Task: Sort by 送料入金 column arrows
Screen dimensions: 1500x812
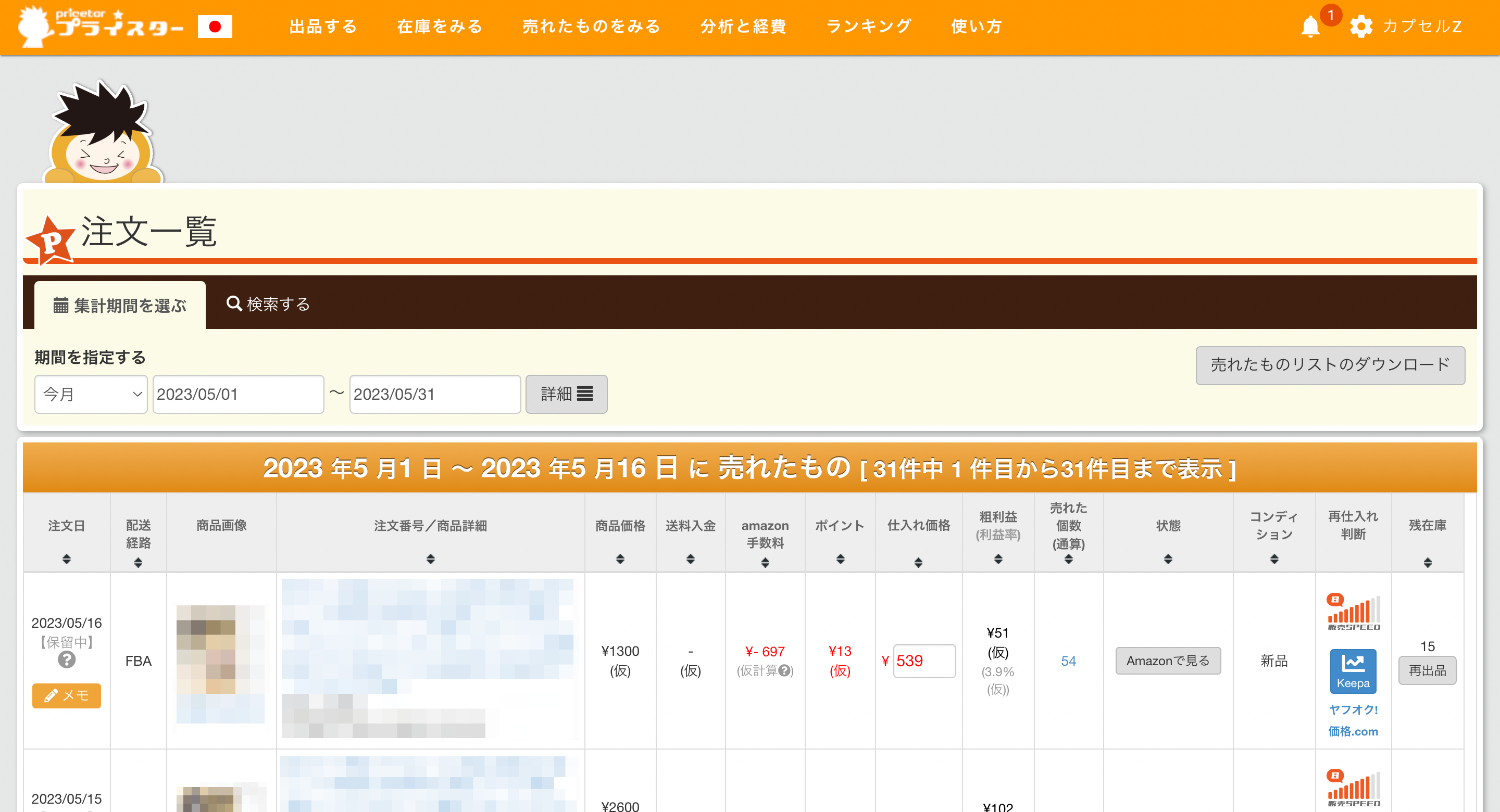Action: (691, 560)
